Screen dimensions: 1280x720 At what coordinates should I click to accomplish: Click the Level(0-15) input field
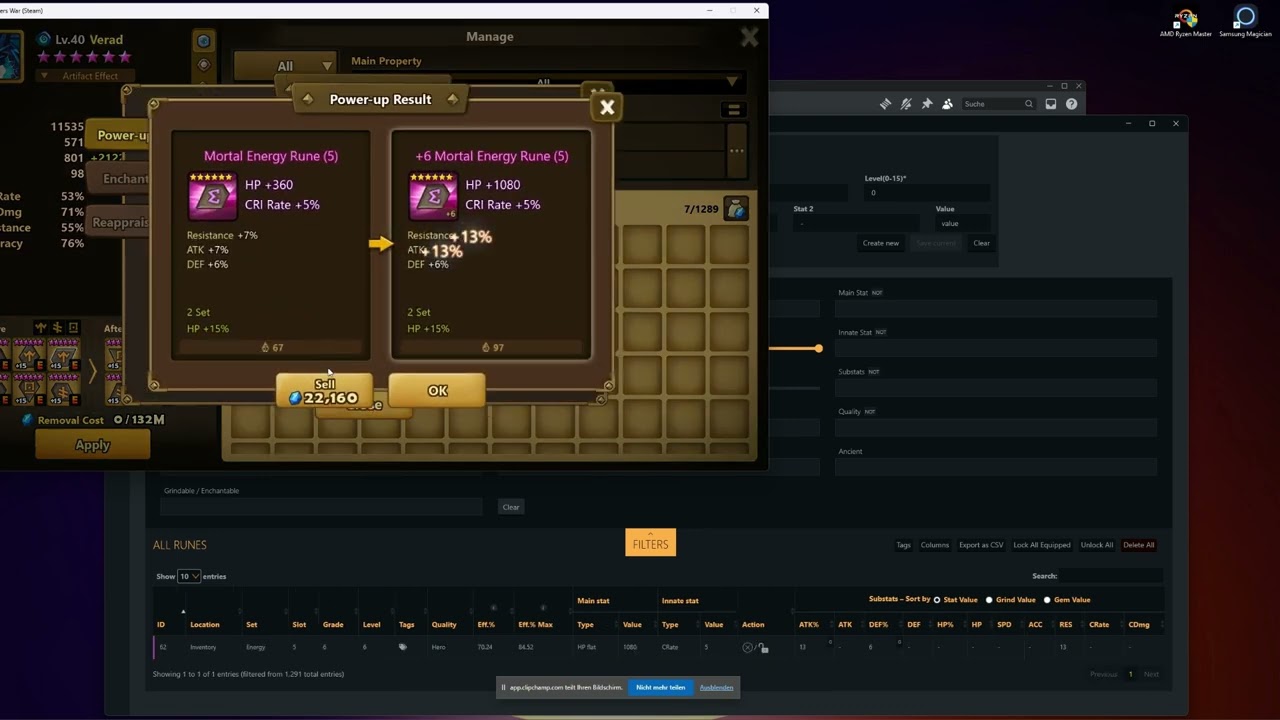pyautogui.click(x=926, y=193)
